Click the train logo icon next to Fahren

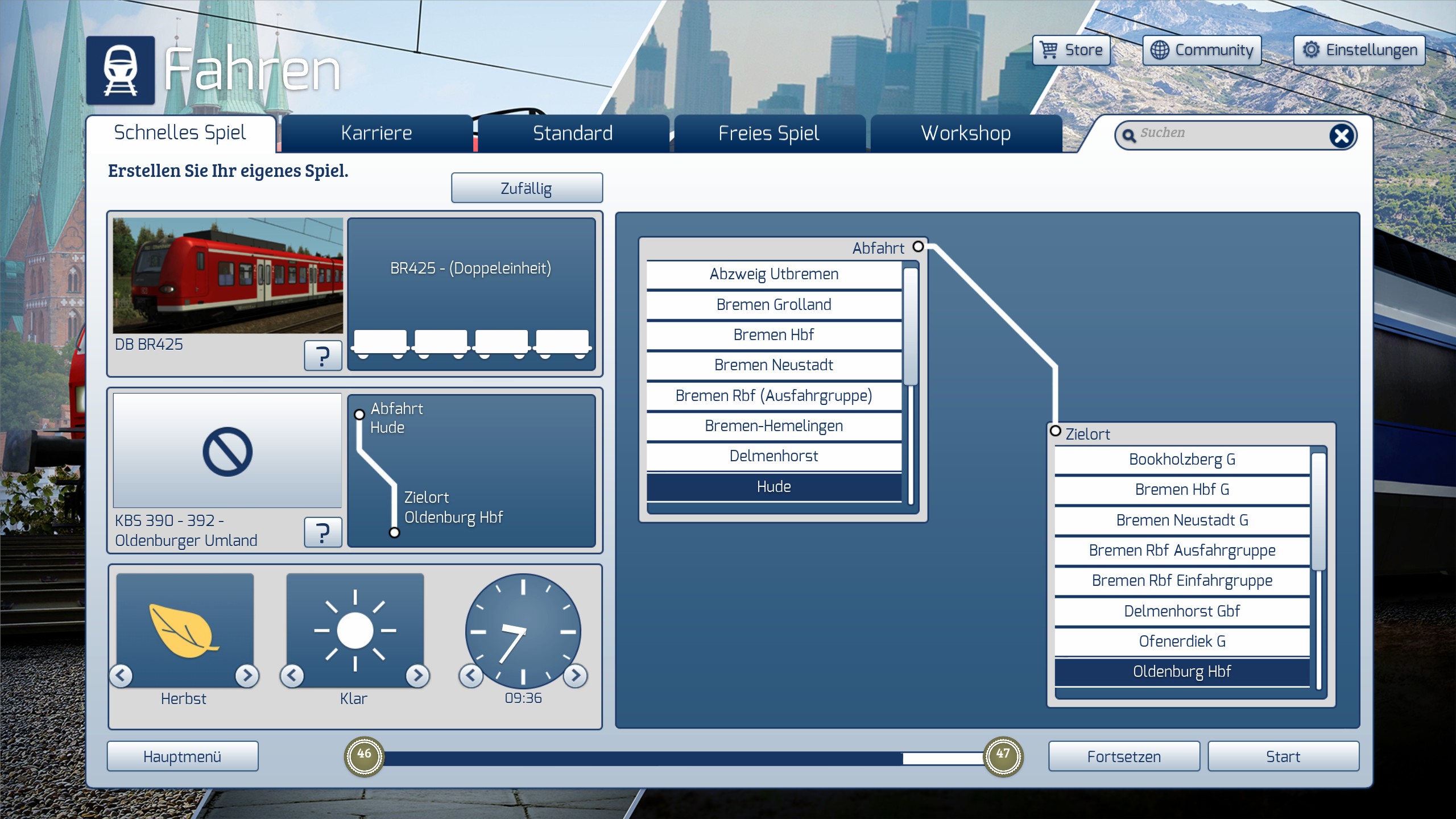pyautogui.click(x=120, y=71)
